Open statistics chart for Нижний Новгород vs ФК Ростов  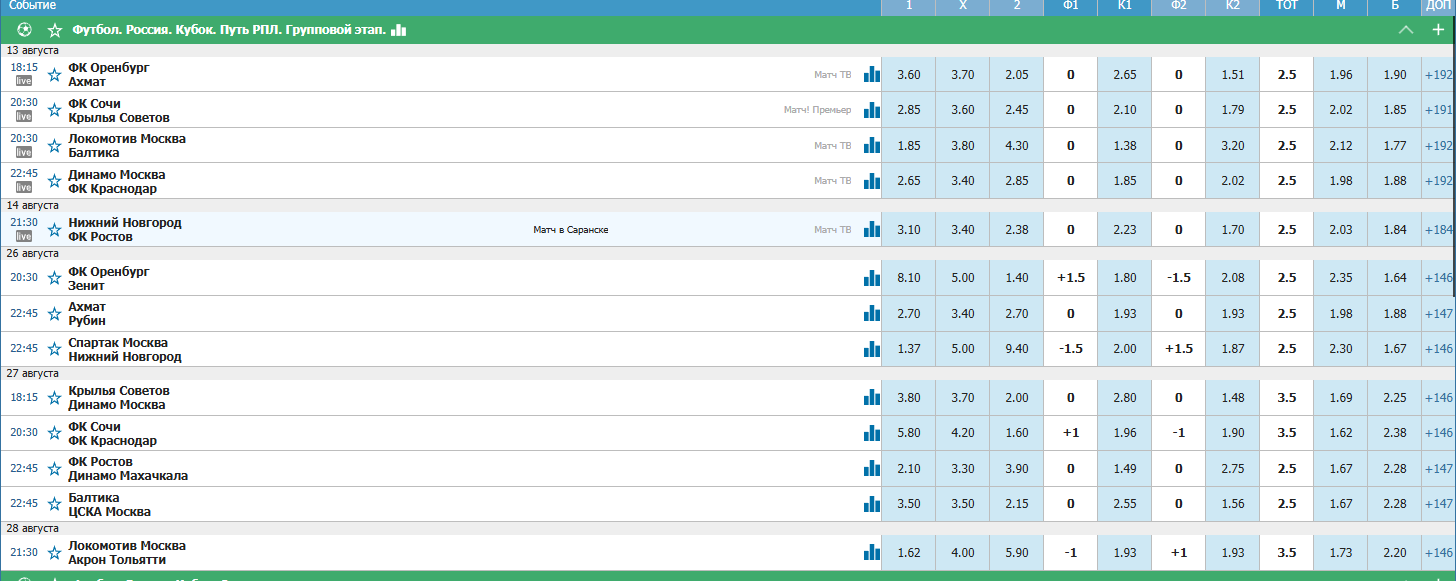[872, 229]
